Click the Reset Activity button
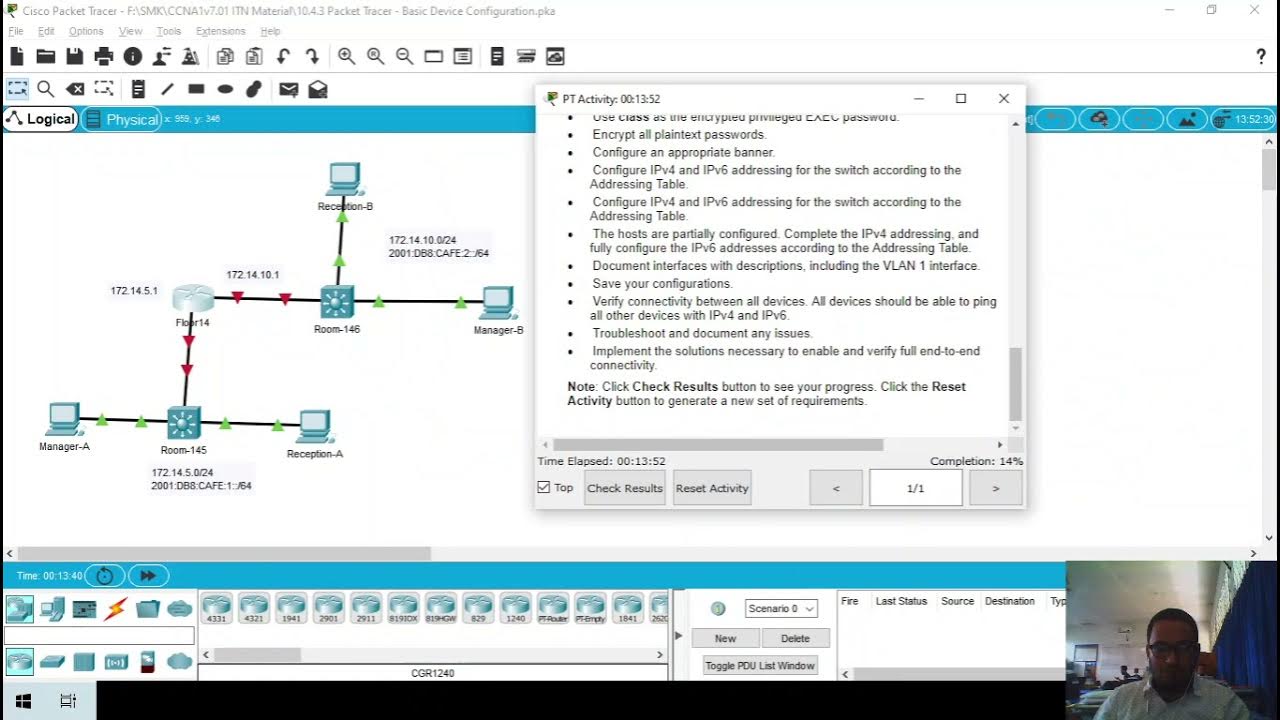Image resolution: width=1280 pixels, height=720 pixels. [712, 488]
